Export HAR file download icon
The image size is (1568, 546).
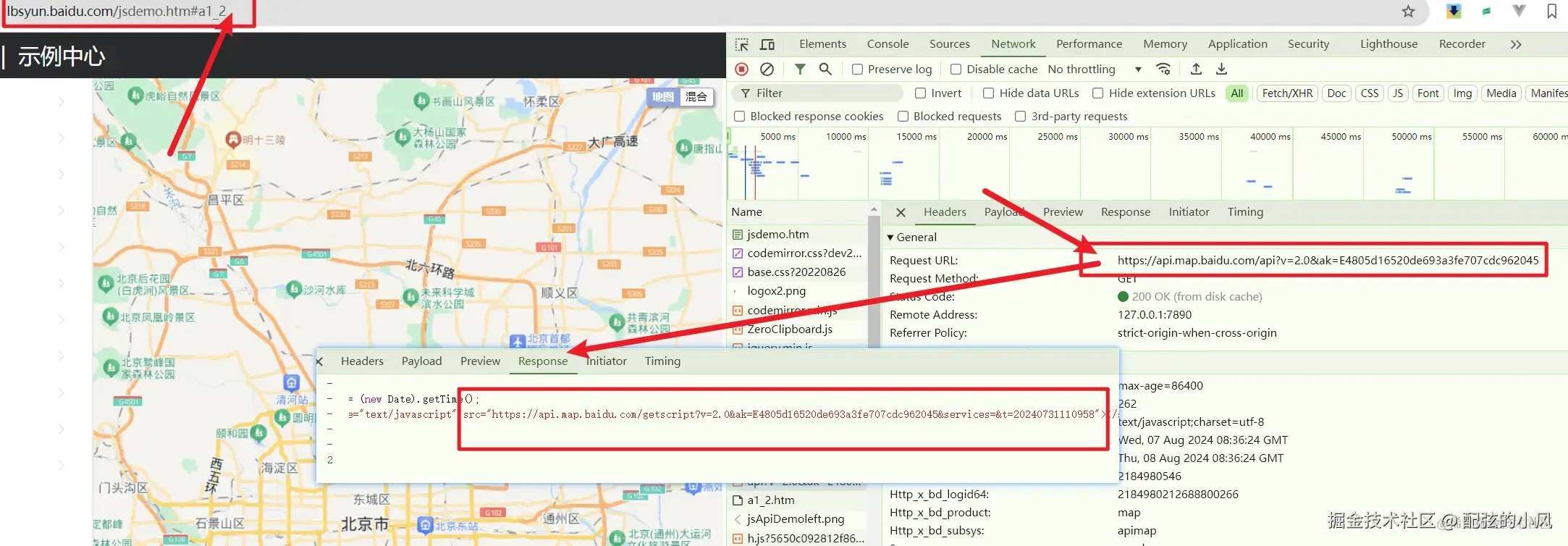click(x=1221, y=69)
